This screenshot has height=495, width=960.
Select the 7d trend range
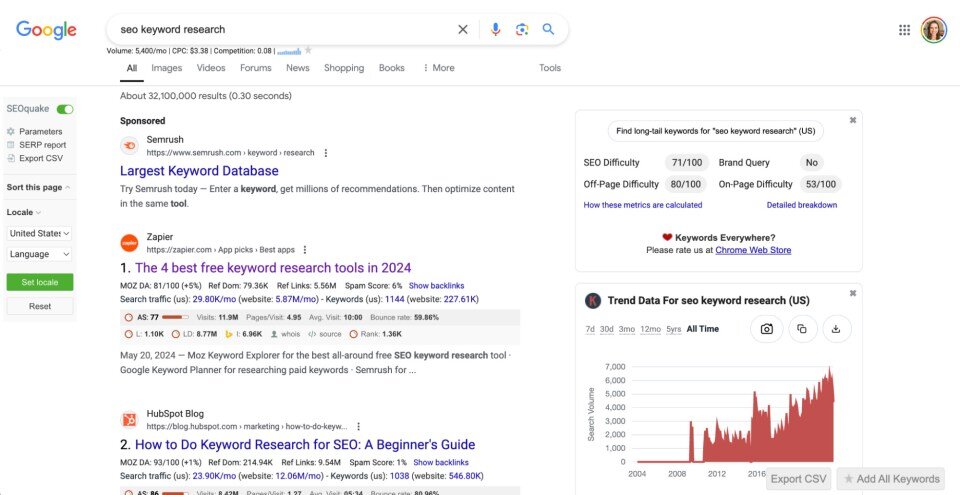590,329
